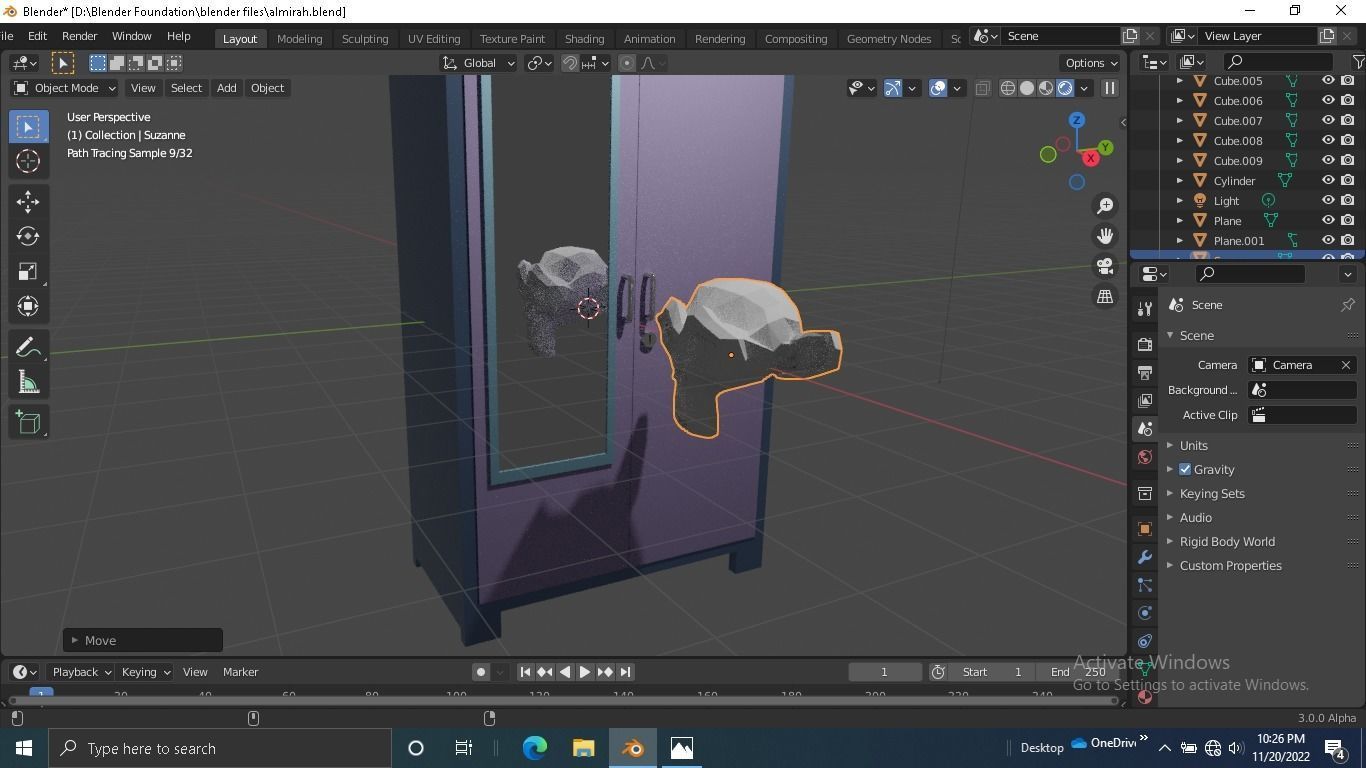Open the Render menu
Image resolution: width=1366 pixels, height=768 pixels.
[79, 36]
